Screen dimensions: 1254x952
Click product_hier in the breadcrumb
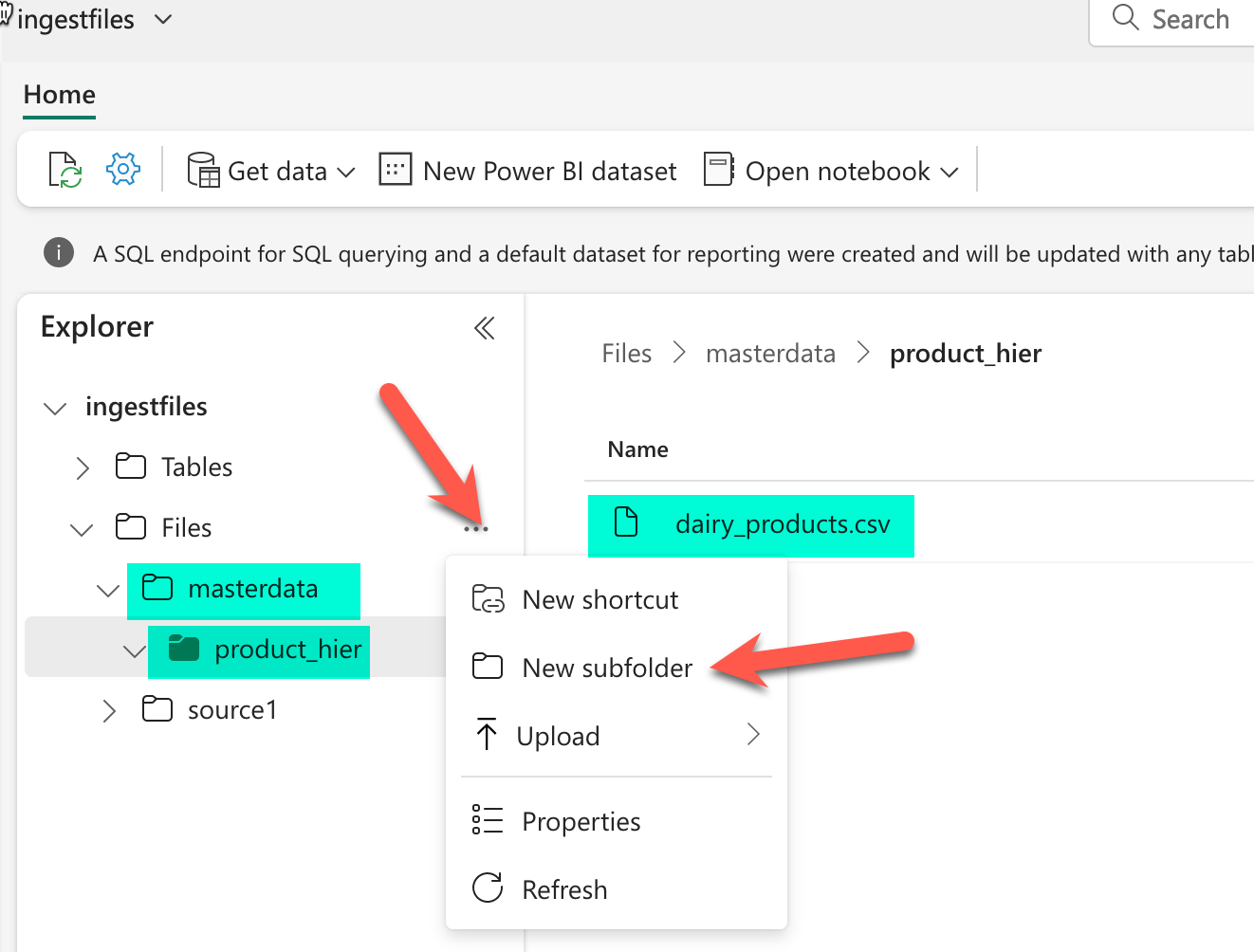pyautogui.click(x=966, y=354)
